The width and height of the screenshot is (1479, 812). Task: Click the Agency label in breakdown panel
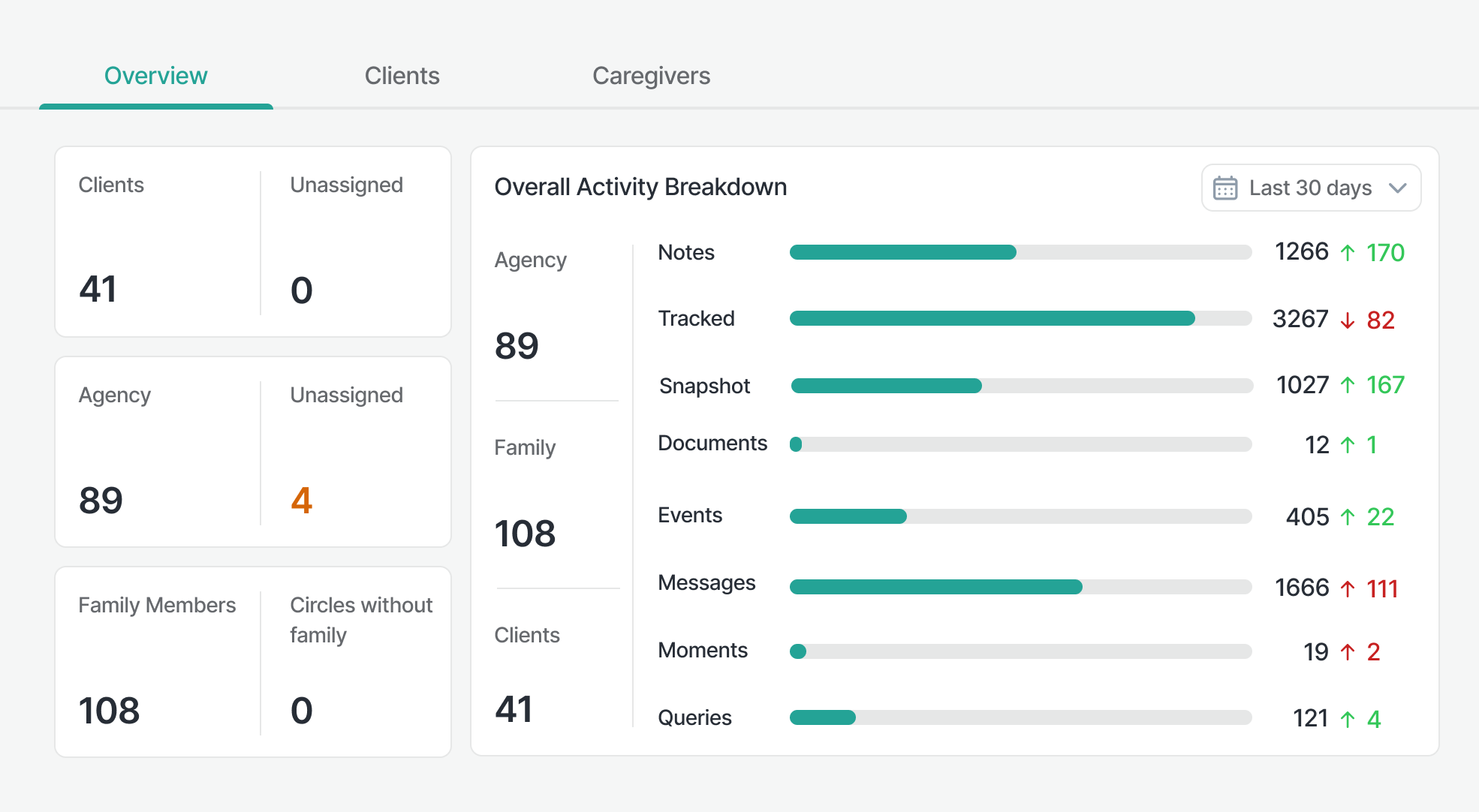pyautogui.click(x=530, y=260)
